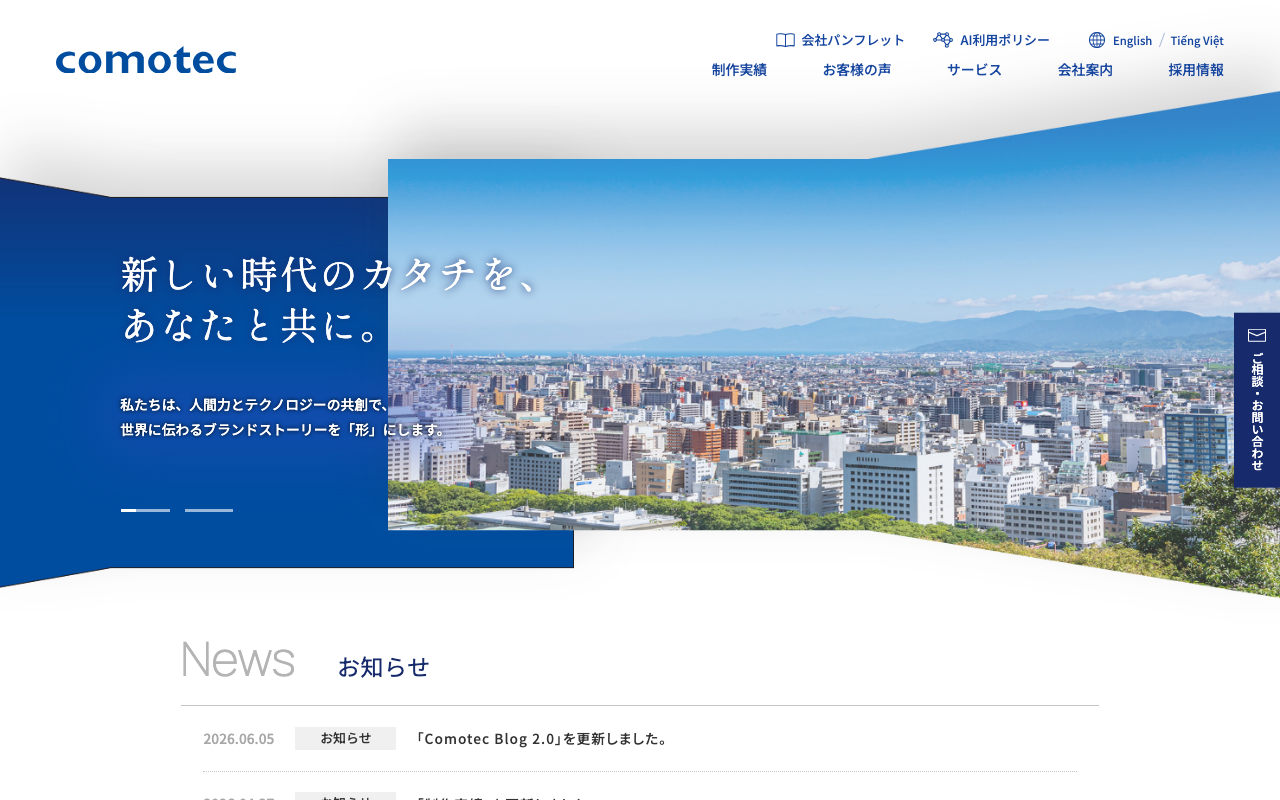Click the お知らせ News heading
This screenshot has height=800, width=1280.
pos(384,667)
